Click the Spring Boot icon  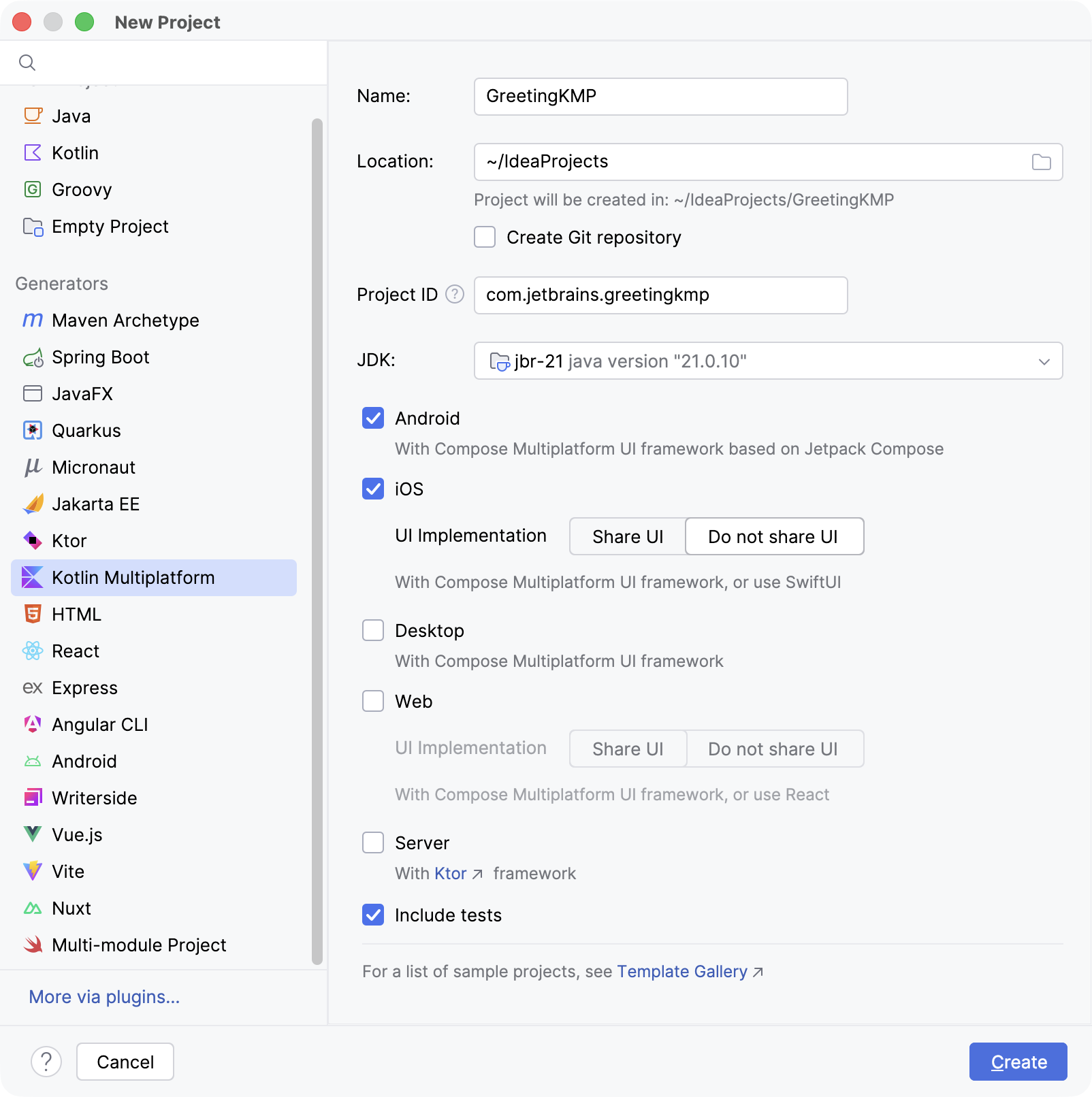tap(33, 357)
